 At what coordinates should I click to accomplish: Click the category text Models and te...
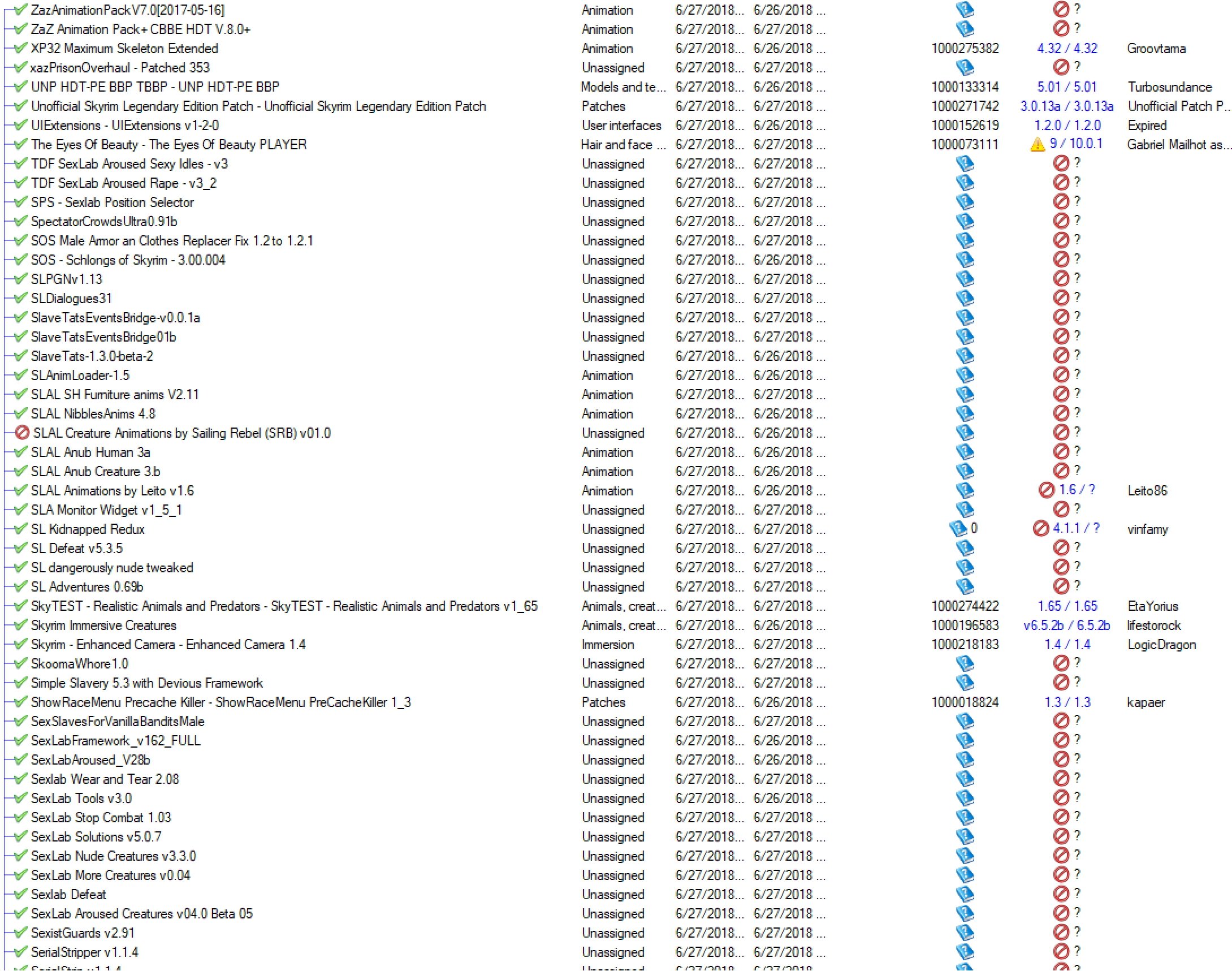624,87
